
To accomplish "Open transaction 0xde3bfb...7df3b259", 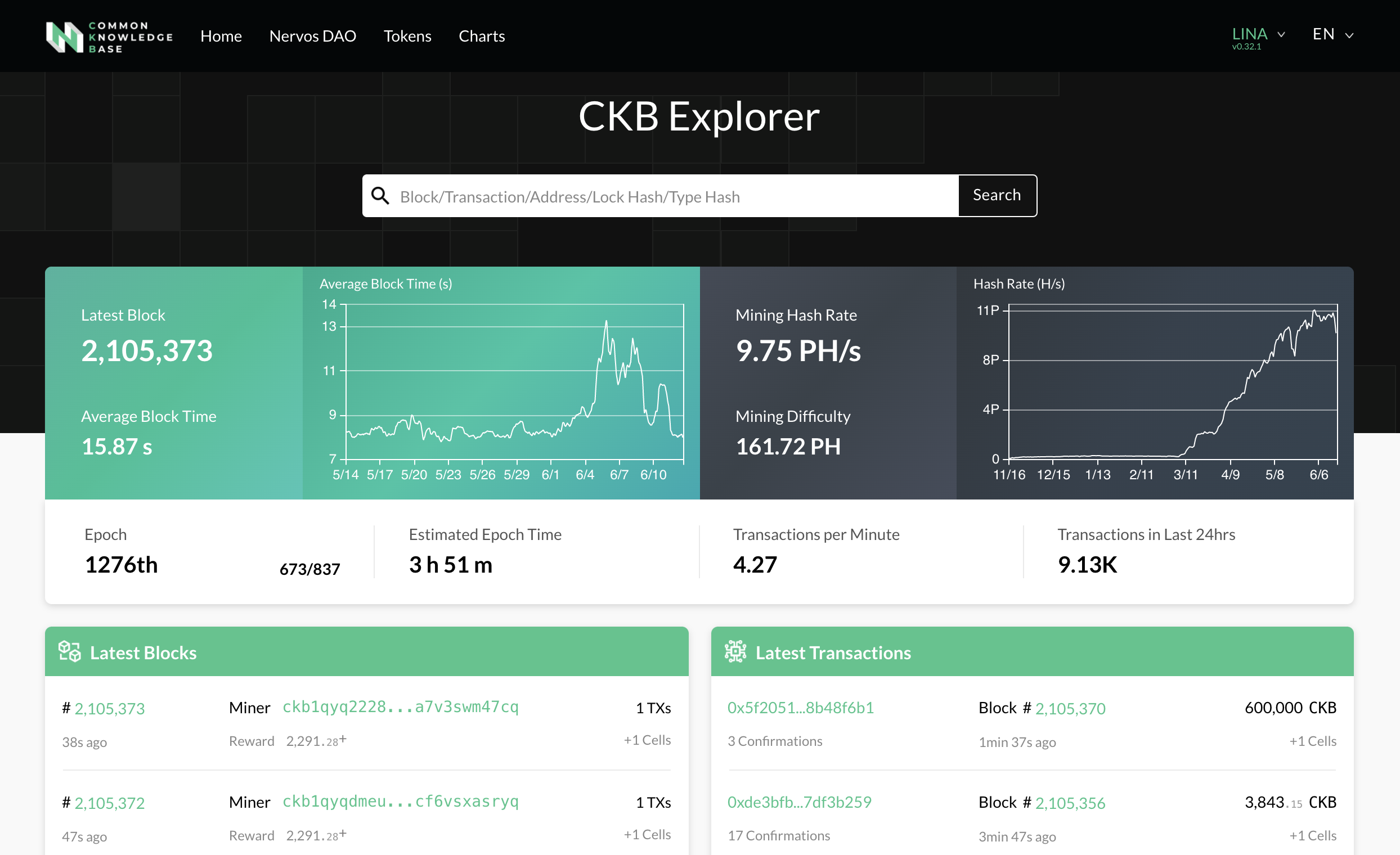I will tap(800, 802).
